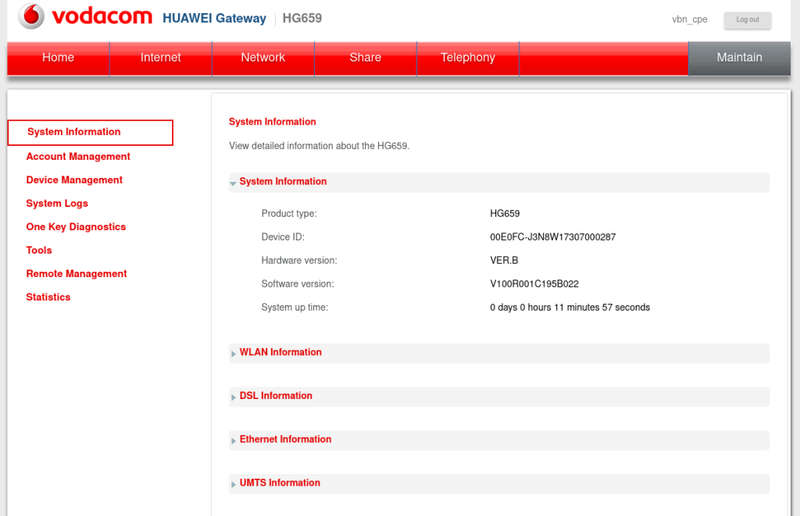Click the Log out button
The height and width of the screenshot is (516, 800).
pos(747,20)
